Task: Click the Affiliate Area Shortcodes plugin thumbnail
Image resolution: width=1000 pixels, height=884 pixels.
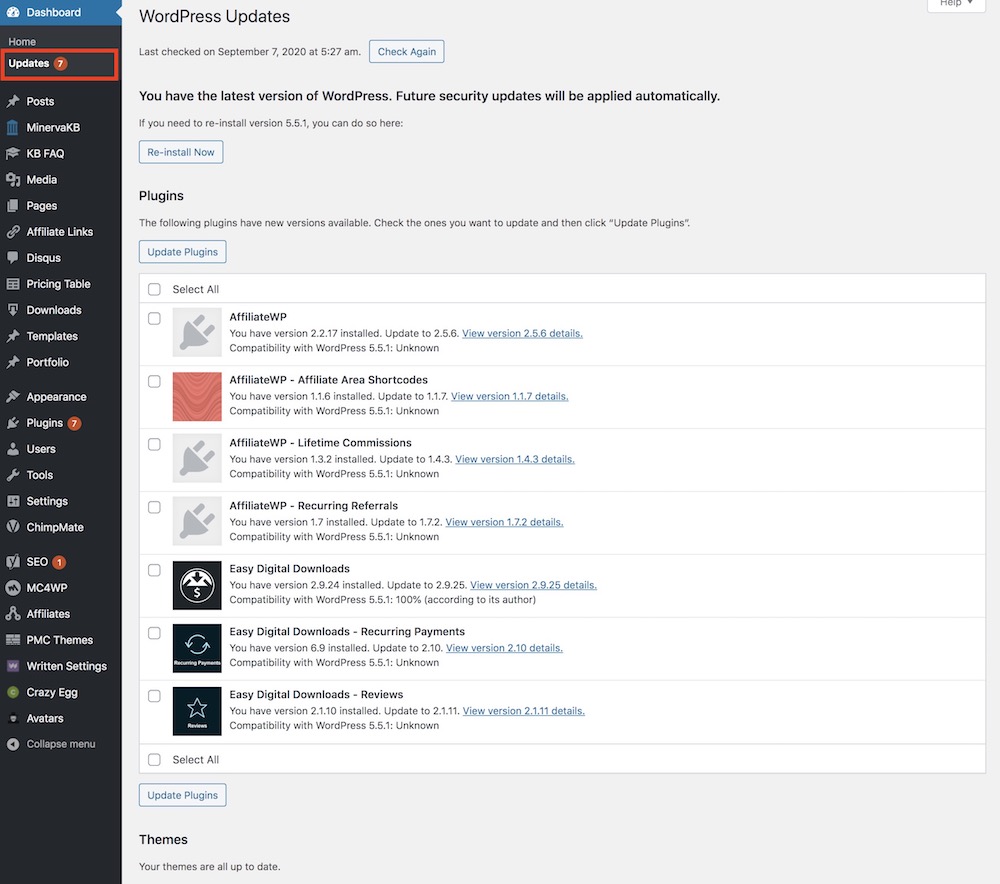Action: point(197,397)
